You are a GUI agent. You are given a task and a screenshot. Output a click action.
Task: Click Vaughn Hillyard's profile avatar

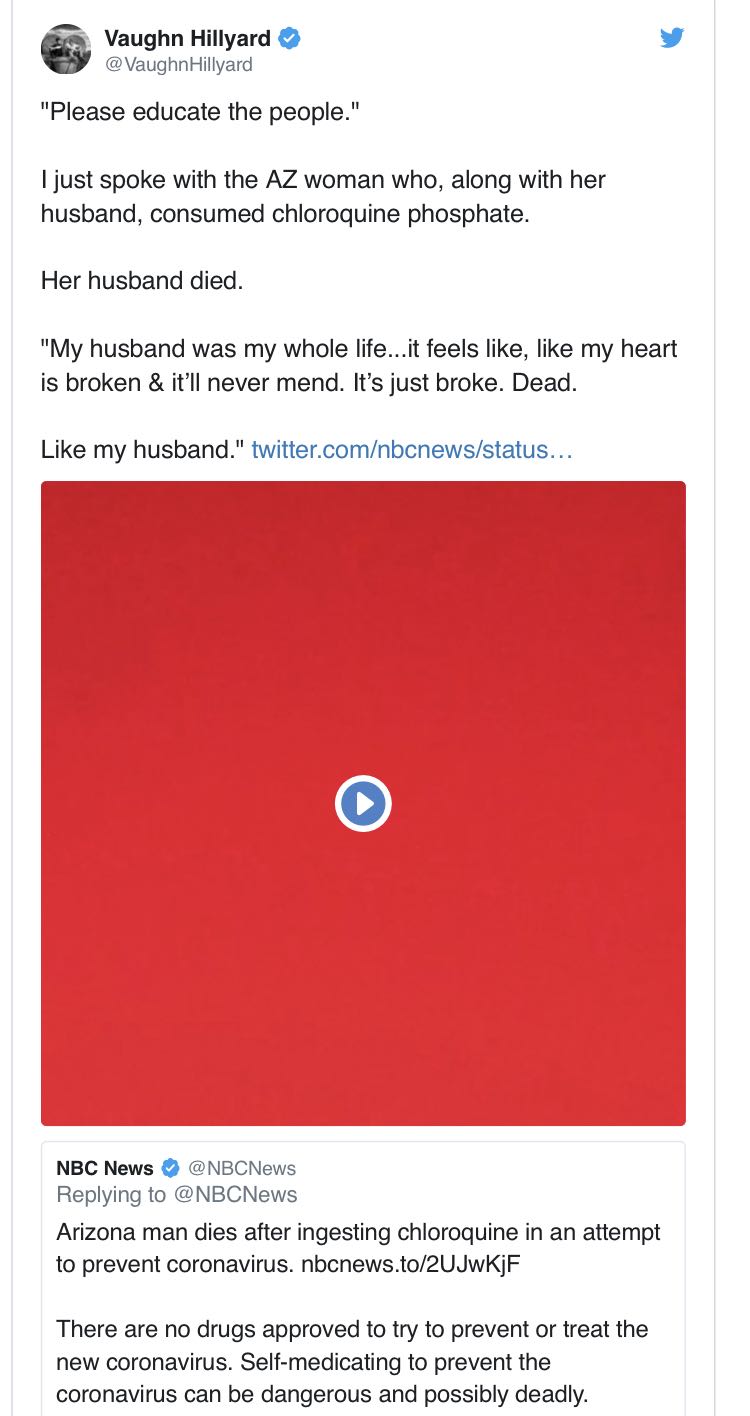tap(66, 48)
